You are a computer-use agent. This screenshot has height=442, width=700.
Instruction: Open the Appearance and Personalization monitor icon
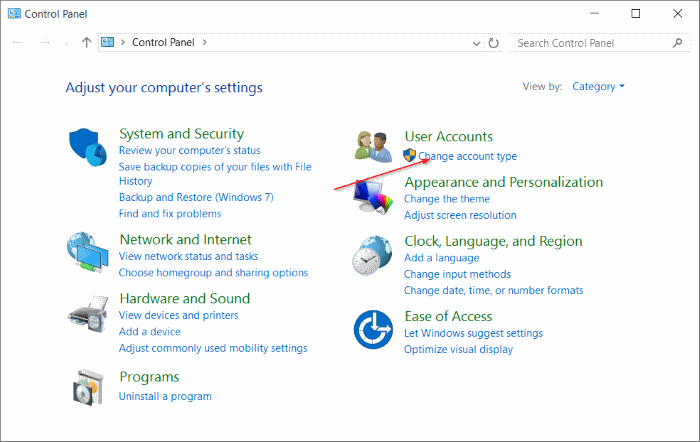(373, 196)
